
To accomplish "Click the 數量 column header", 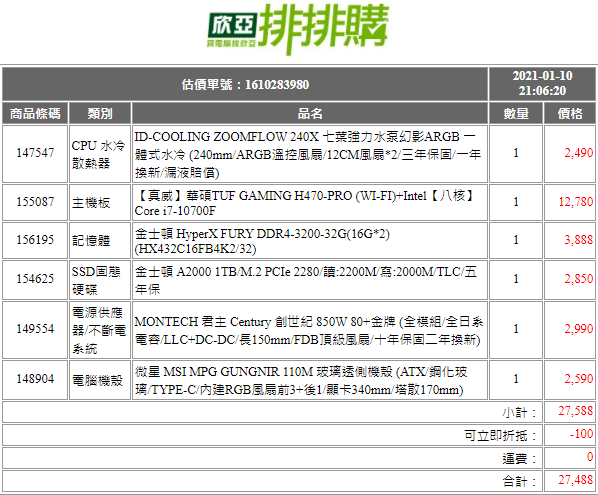I will (516, 113).
